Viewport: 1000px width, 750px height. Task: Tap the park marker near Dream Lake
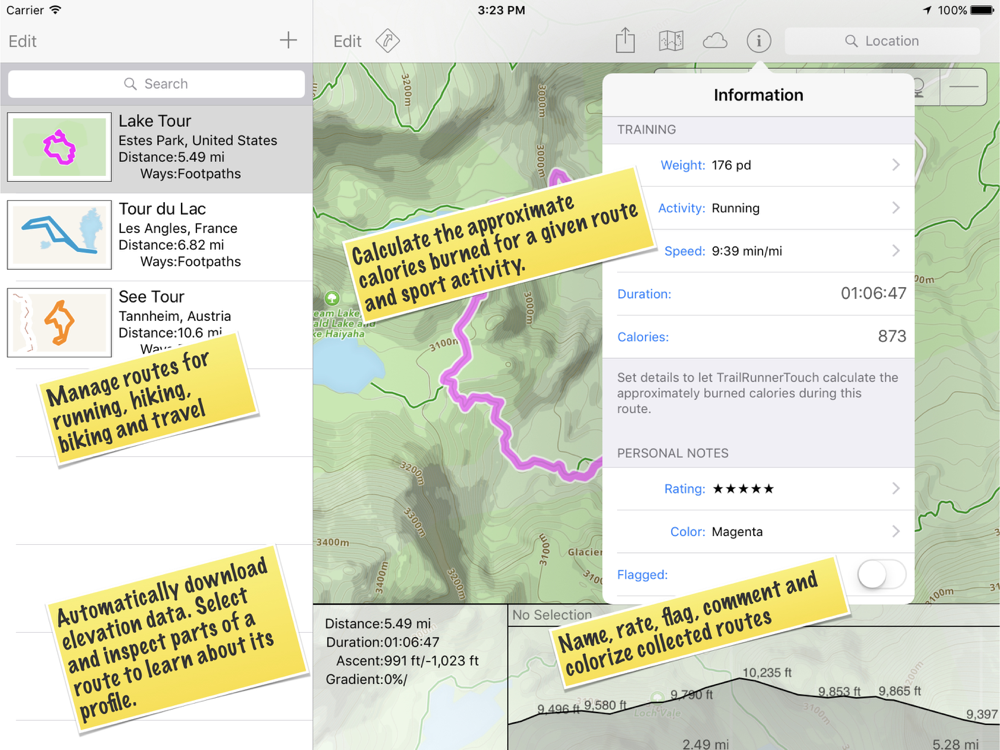coord(332,298)
